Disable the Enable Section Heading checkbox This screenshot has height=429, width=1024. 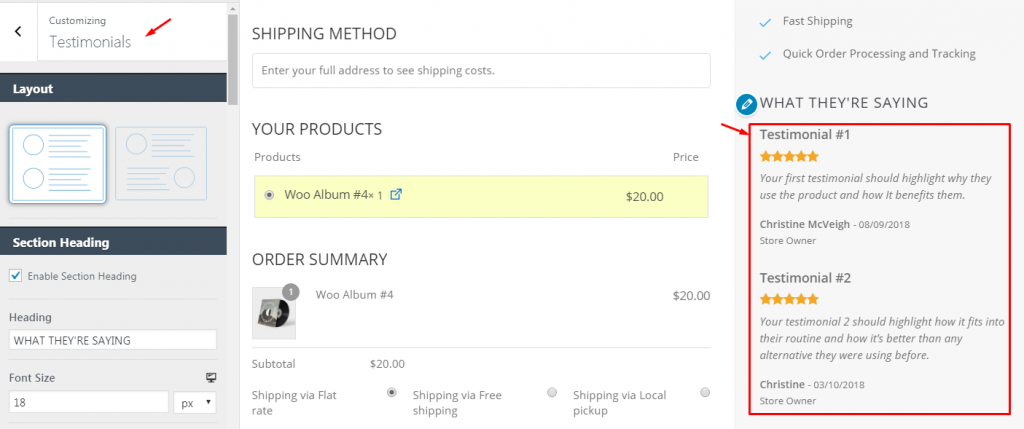coord(16,276)
